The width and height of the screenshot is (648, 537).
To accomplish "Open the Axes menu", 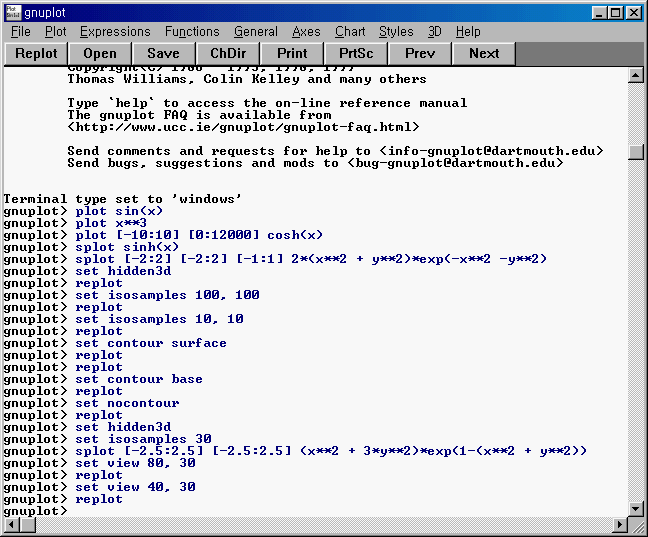I will click(306, 32).
